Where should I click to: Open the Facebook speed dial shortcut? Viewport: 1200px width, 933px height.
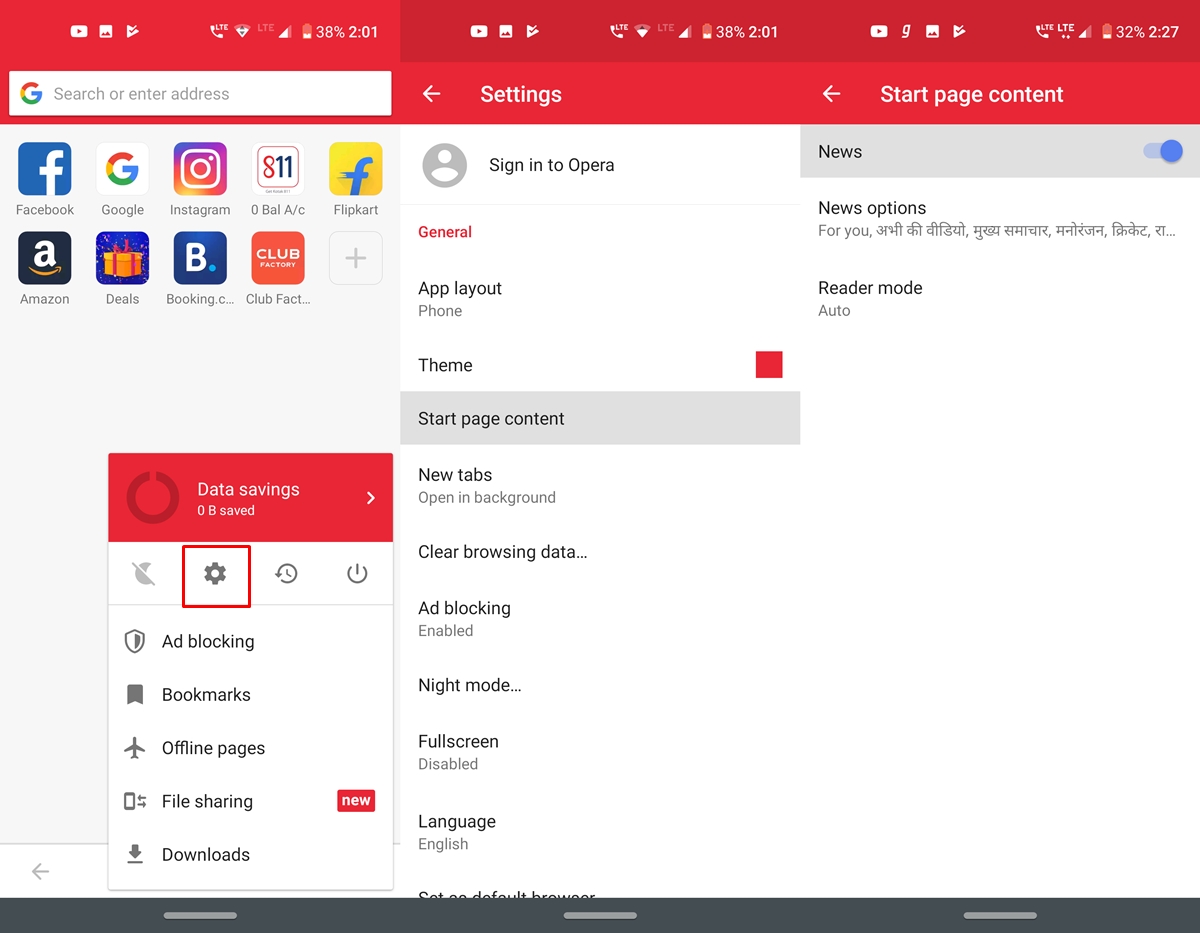(45, 169)
